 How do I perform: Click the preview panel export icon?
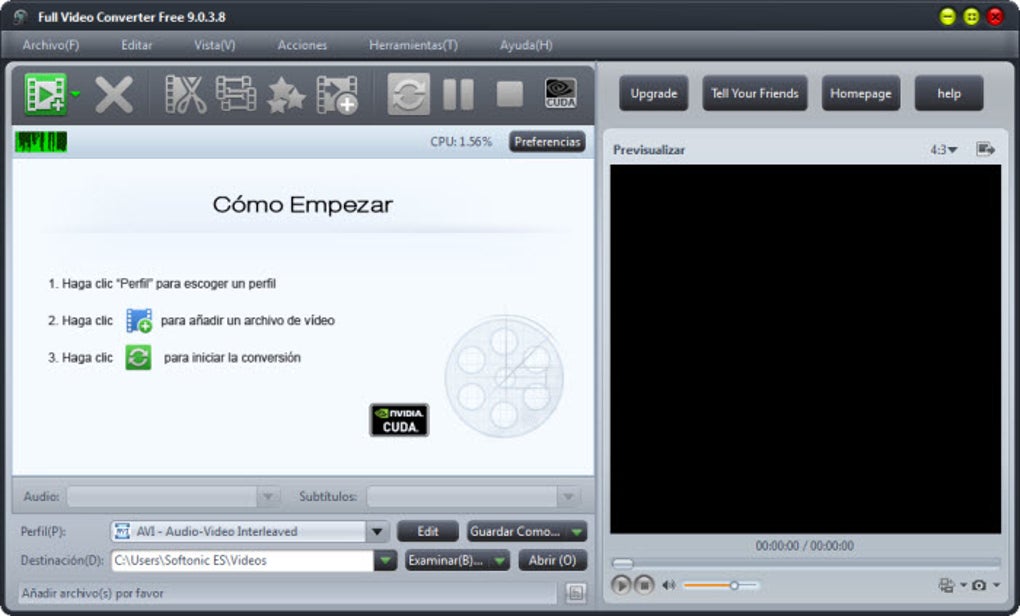click(x=986, y=150)
